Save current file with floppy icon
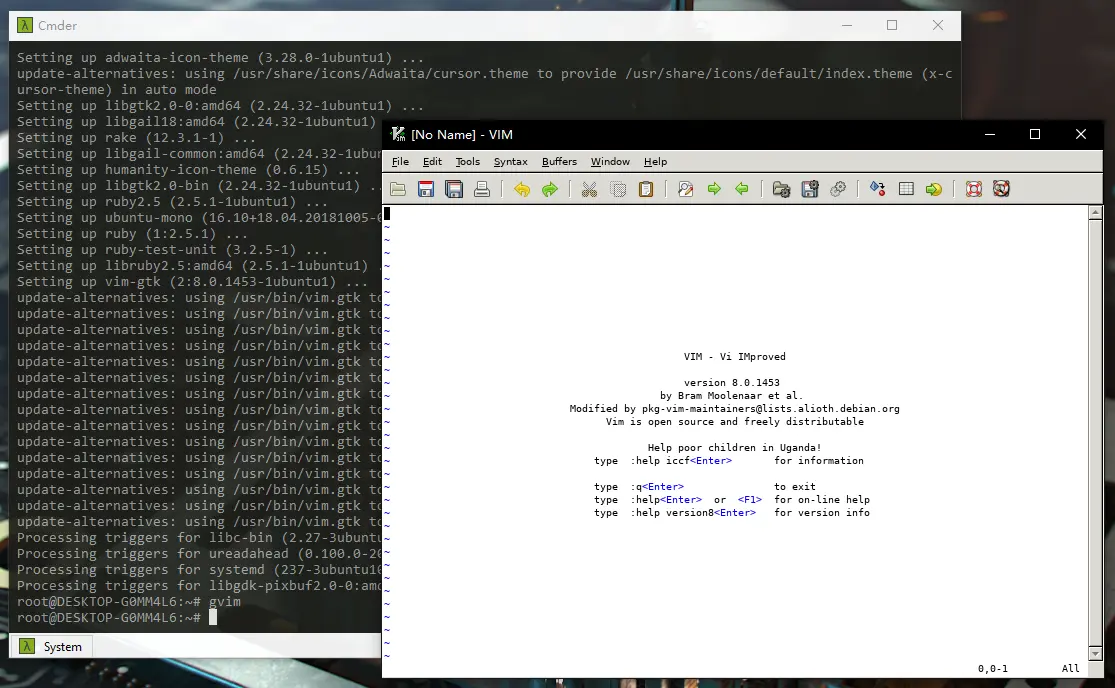Image resolution: width=1115 pixels, height=688 pixels. (x=426, y=189)
